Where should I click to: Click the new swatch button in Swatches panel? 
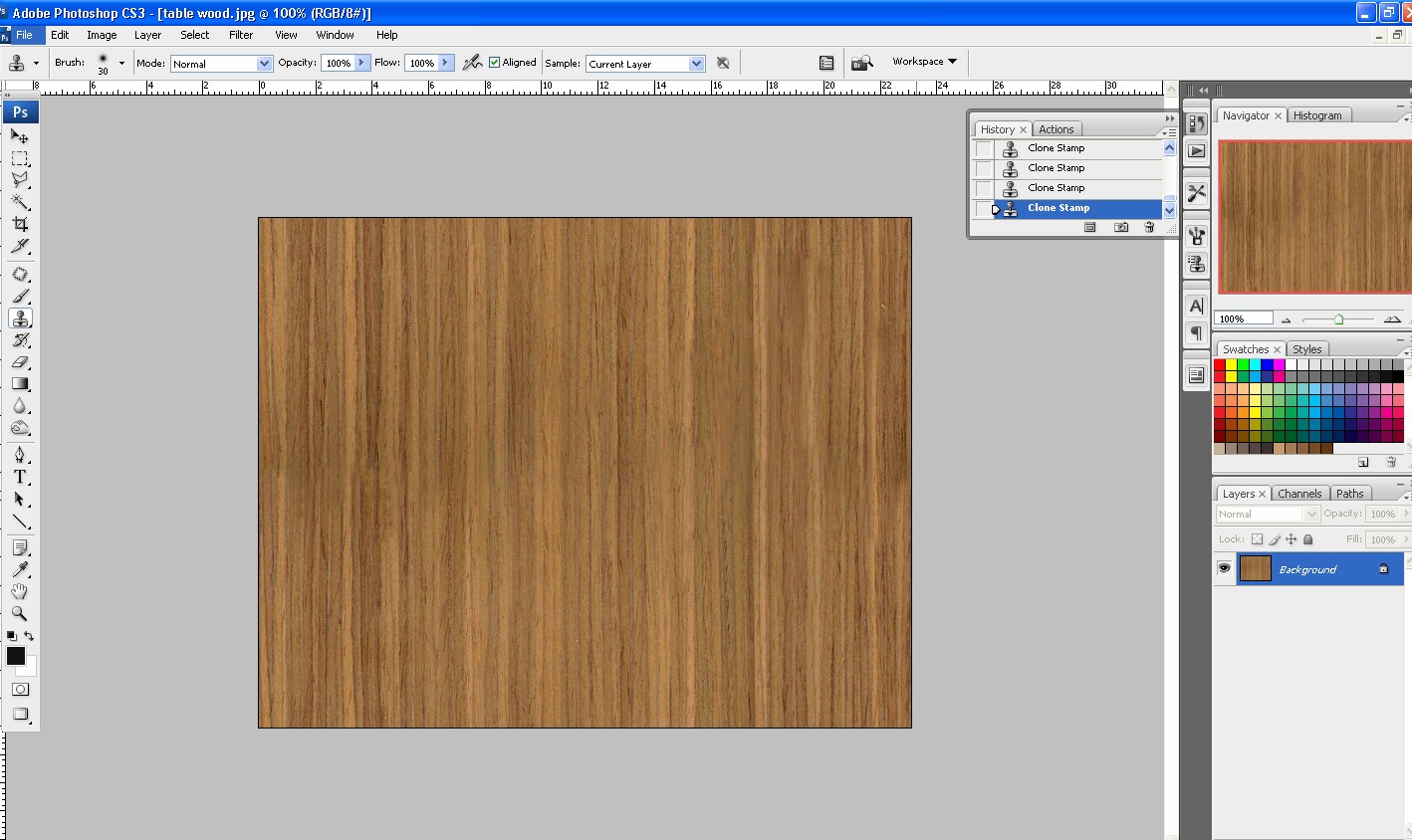click(x=1363, y=461)
